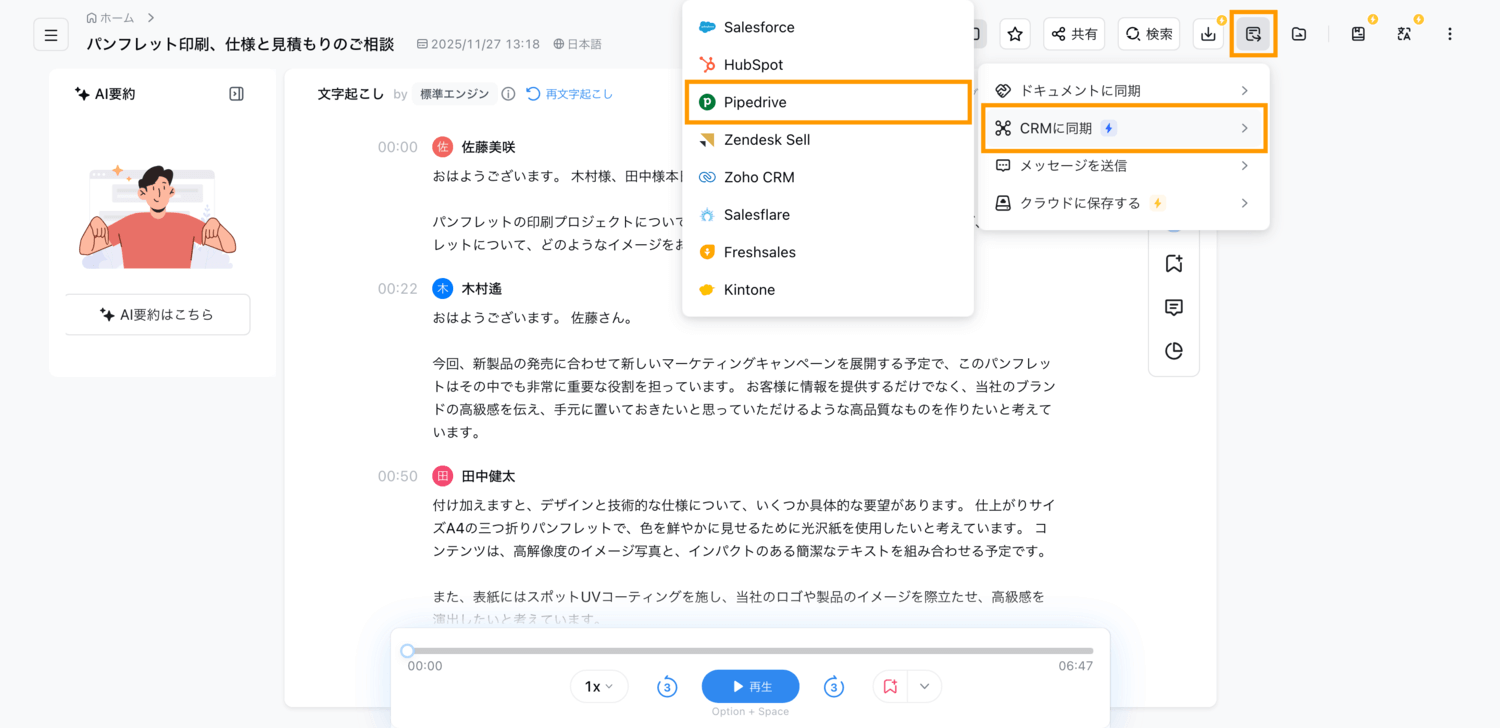
Task: Click speaker name 佐藤美咲
Action: tap(488, 147)
